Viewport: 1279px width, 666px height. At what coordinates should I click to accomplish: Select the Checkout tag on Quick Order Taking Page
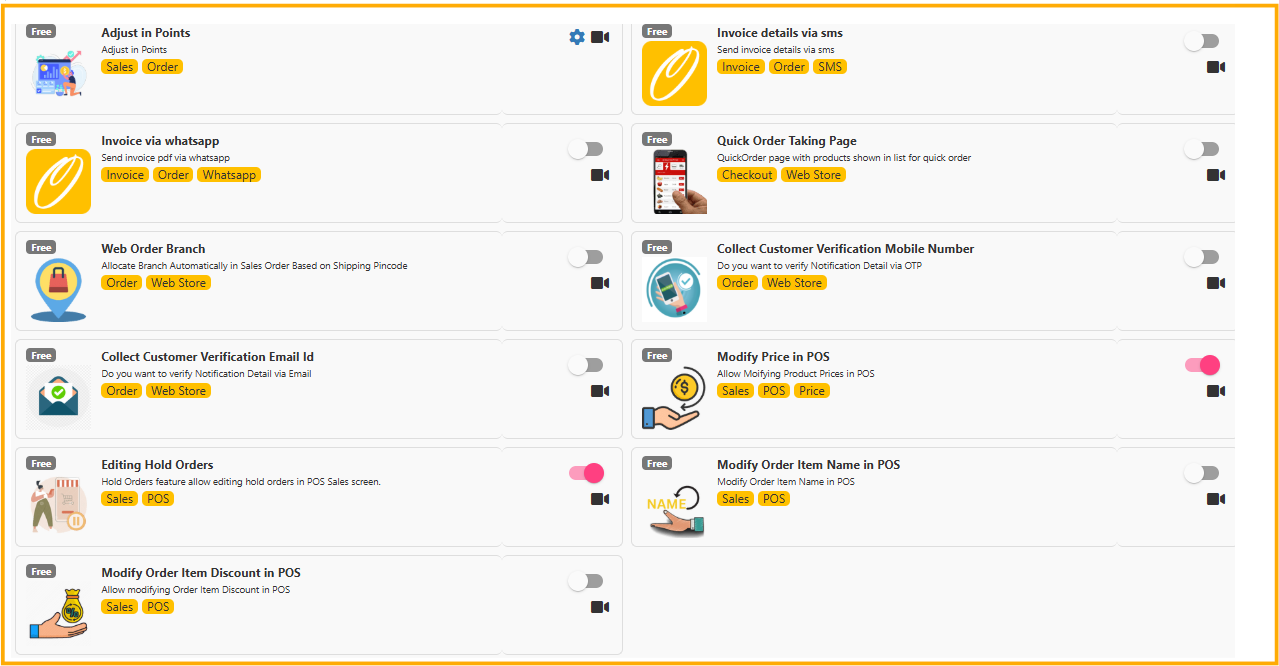[x=746, y=174]
